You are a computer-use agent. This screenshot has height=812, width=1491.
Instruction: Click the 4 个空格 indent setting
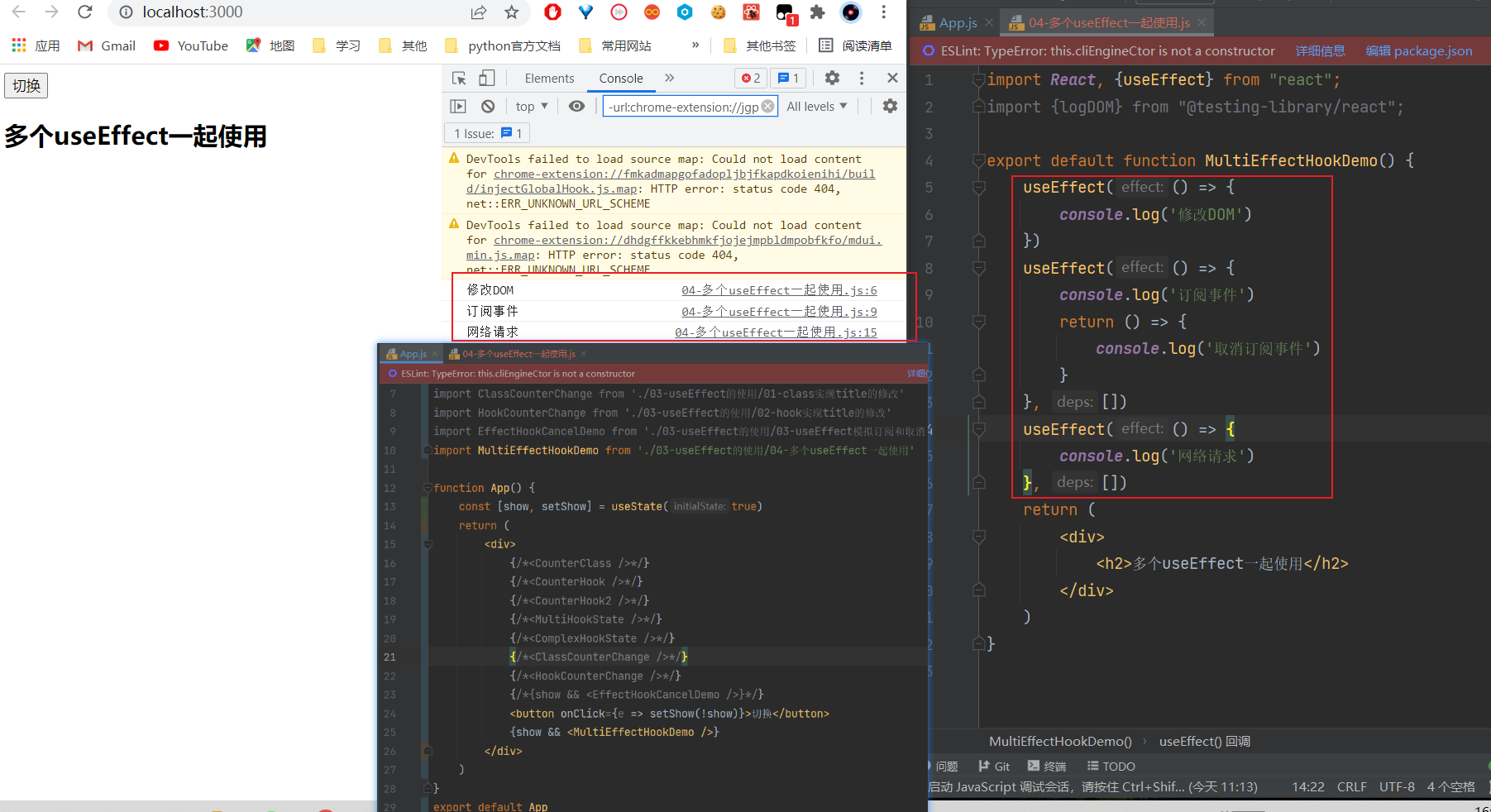coord(1450,786)
